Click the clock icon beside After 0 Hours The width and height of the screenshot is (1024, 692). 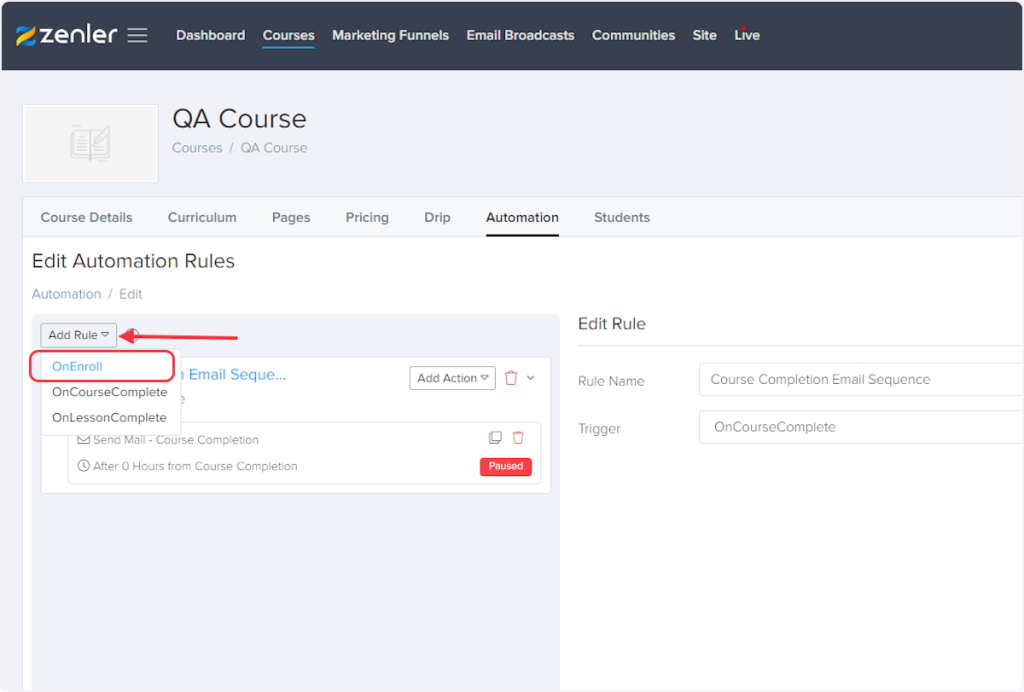tap(84, 466)
